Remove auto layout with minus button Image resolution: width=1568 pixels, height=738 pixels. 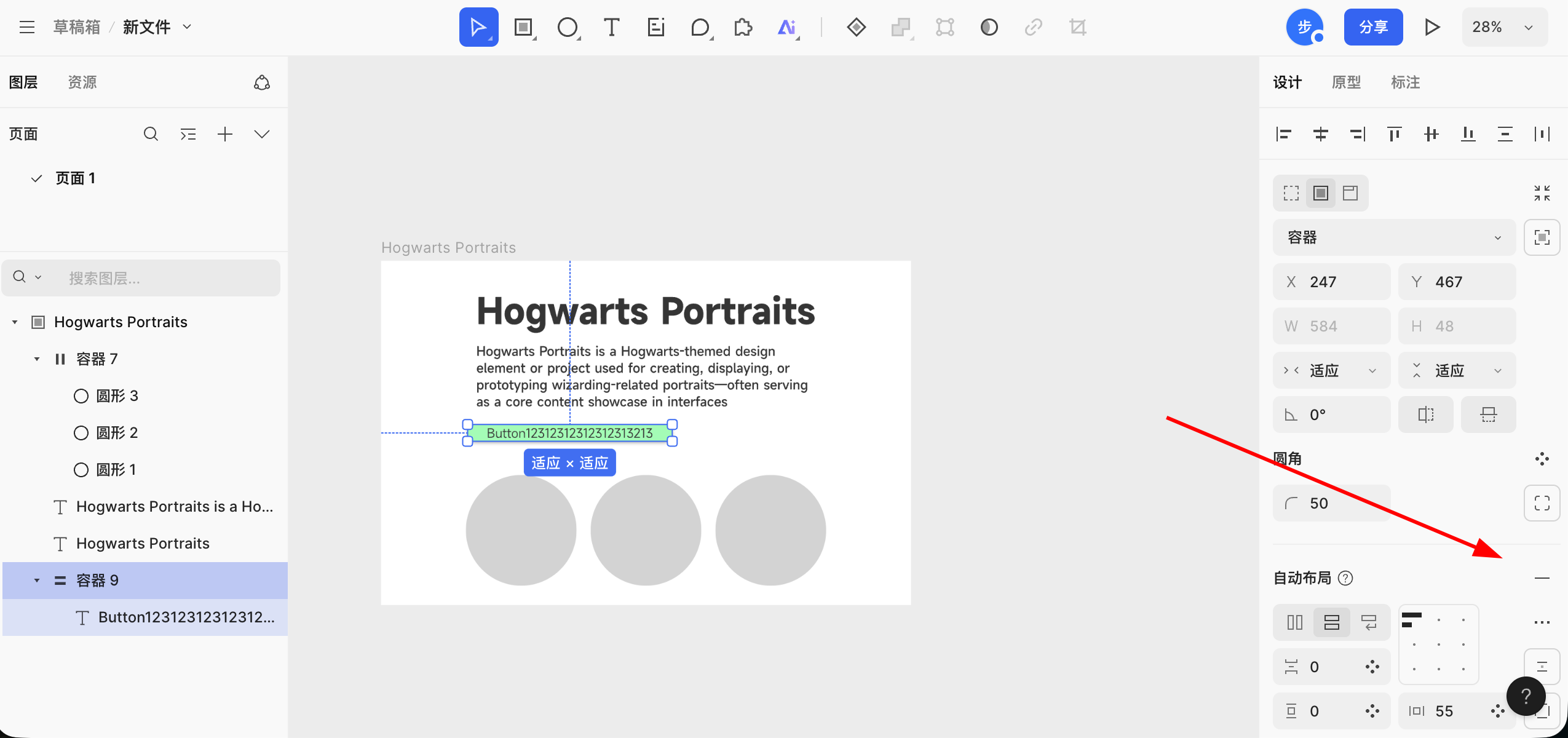point(1542,578)
